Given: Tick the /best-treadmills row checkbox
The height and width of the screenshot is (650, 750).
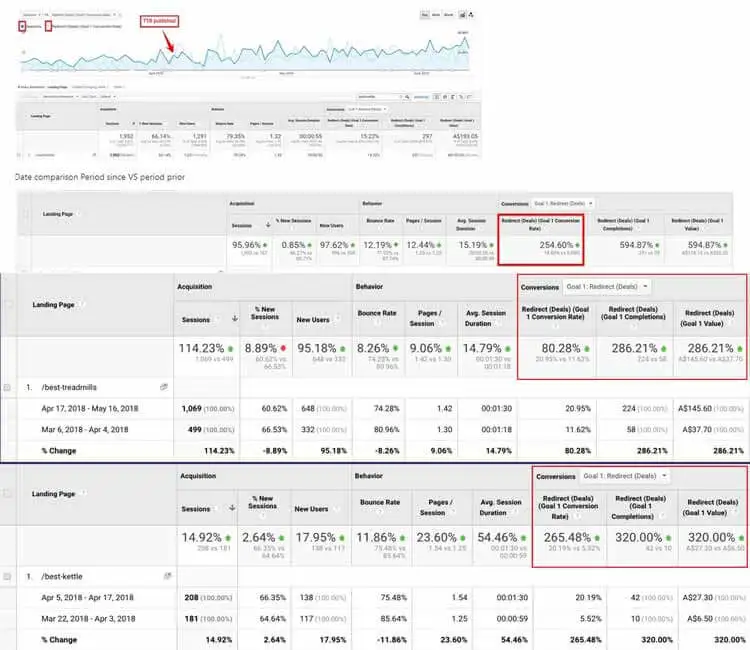Looking at the screenshot, I should (x=7, y=387).
